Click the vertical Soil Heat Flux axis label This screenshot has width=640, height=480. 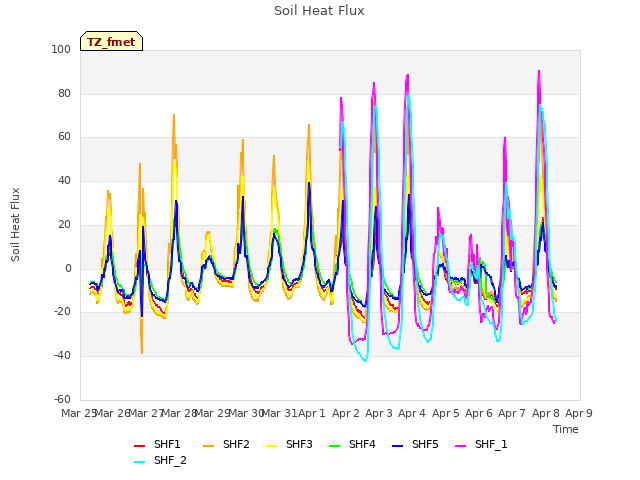[x=16, y=225]
